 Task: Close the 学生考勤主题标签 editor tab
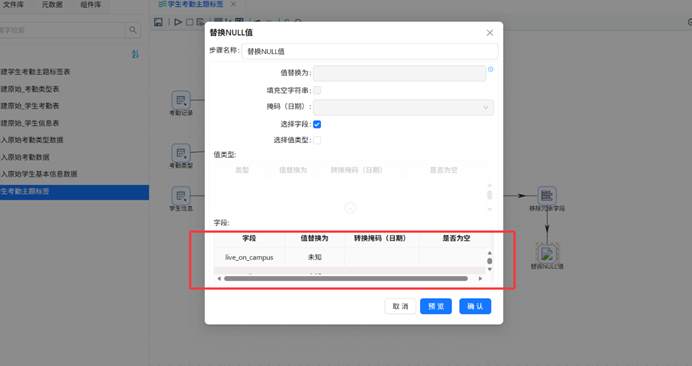(233, 4)
